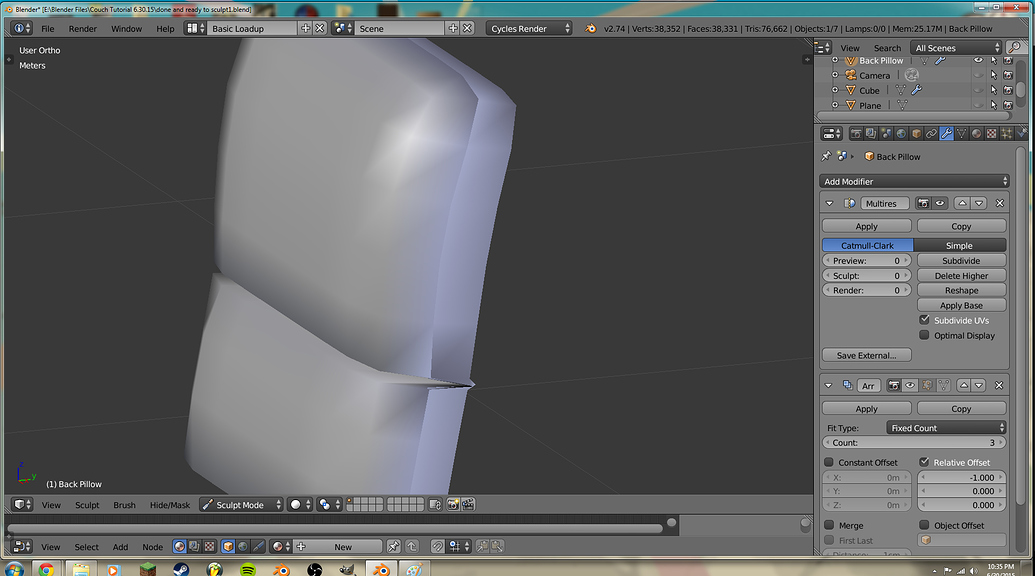
Task: Open the Object Data triangle tab
Action: click(962, 134)
